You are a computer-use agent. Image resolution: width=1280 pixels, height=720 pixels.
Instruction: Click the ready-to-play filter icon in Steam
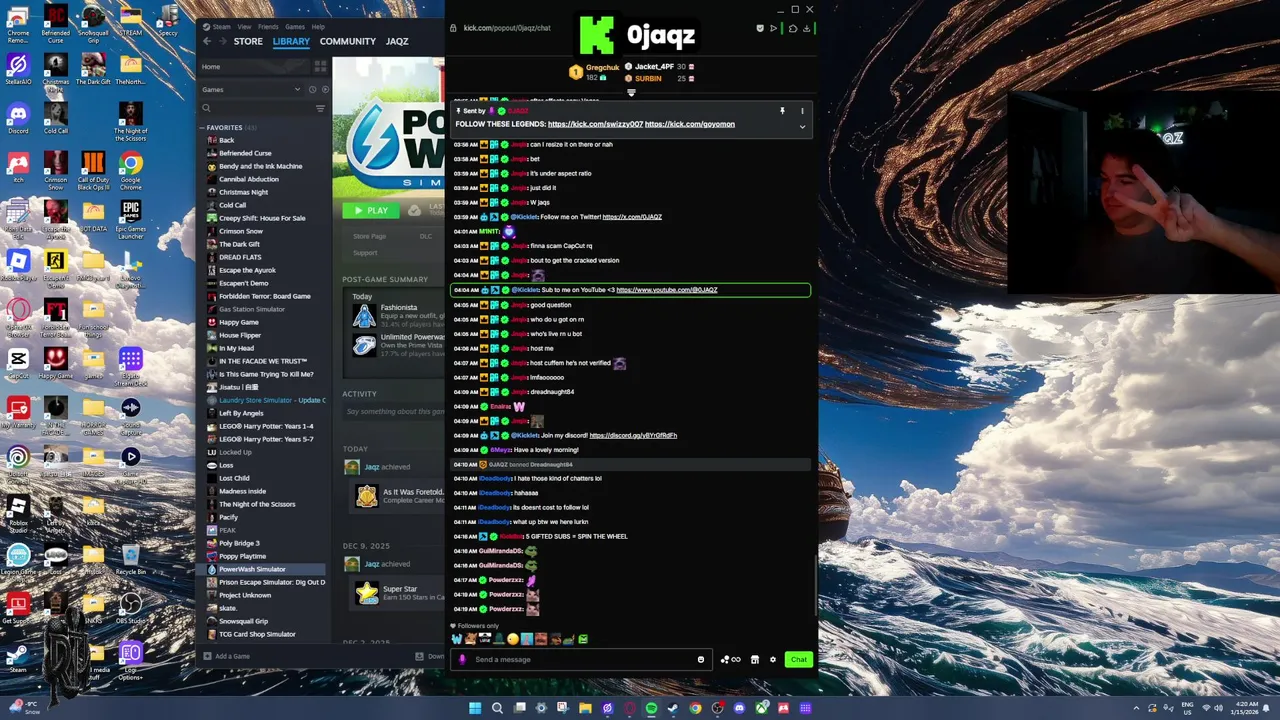[325, 89]
